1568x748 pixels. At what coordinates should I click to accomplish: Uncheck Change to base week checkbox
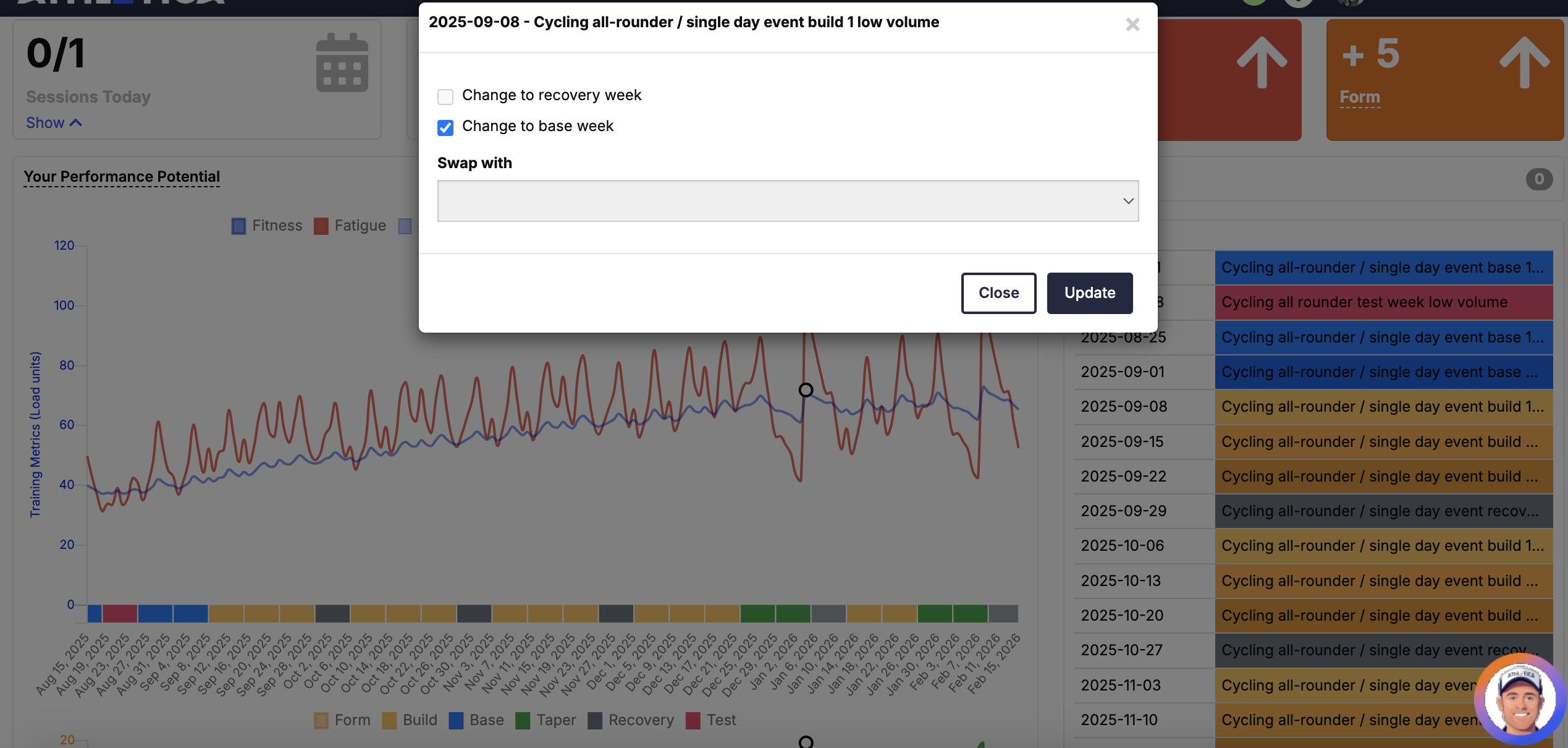[x=445, y=127]
